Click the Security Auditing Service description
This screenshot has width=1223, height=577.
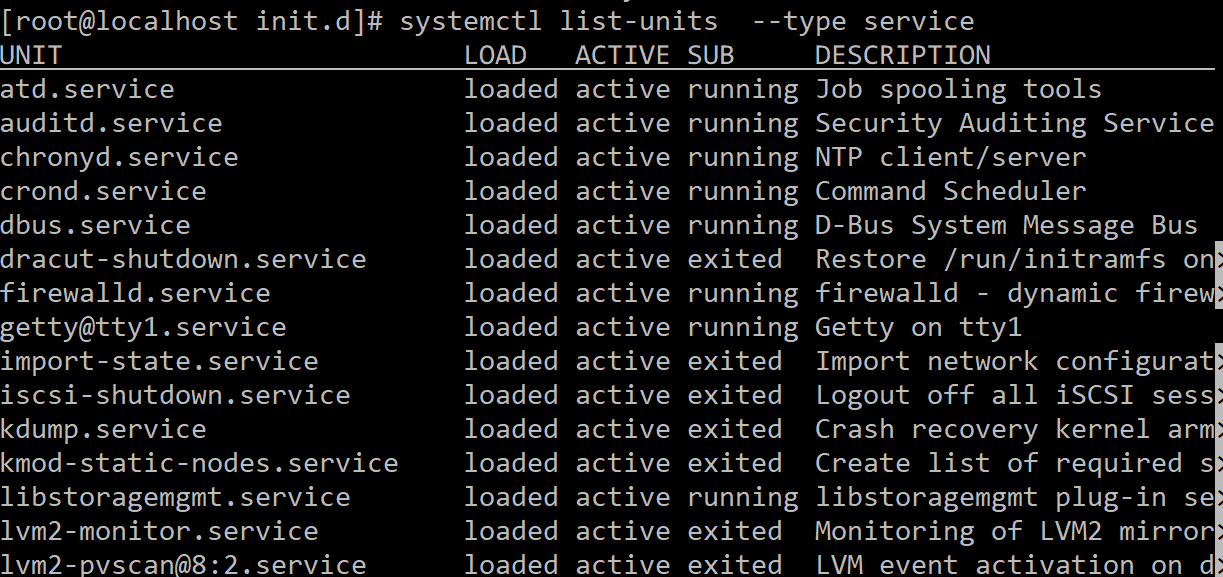[x=1015, y=124]
